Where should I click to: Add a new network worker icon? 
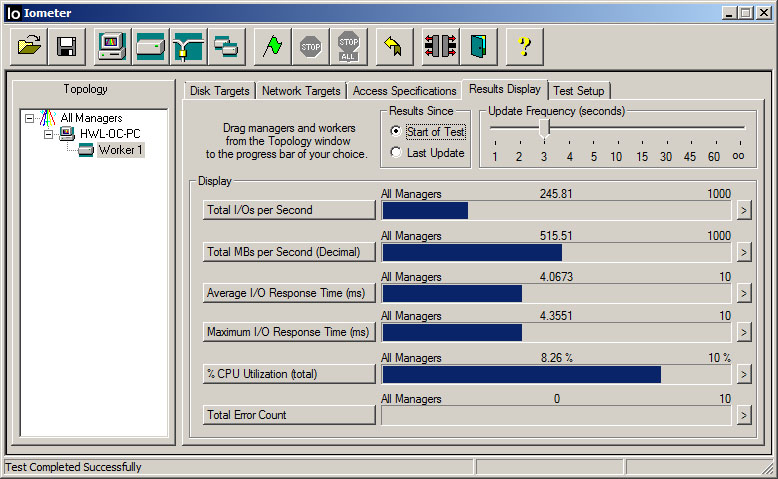click(x=188, y=47)
